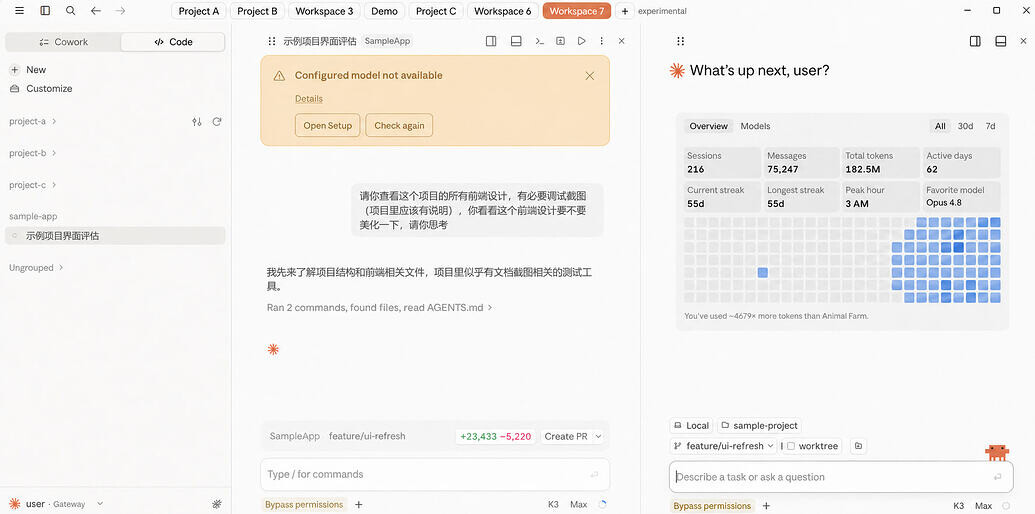Image resolution: width=1035 pixels, height=514 pixels.
Task: Open the Create PR dropdown arrow
Action: click(x=598, y=436)
